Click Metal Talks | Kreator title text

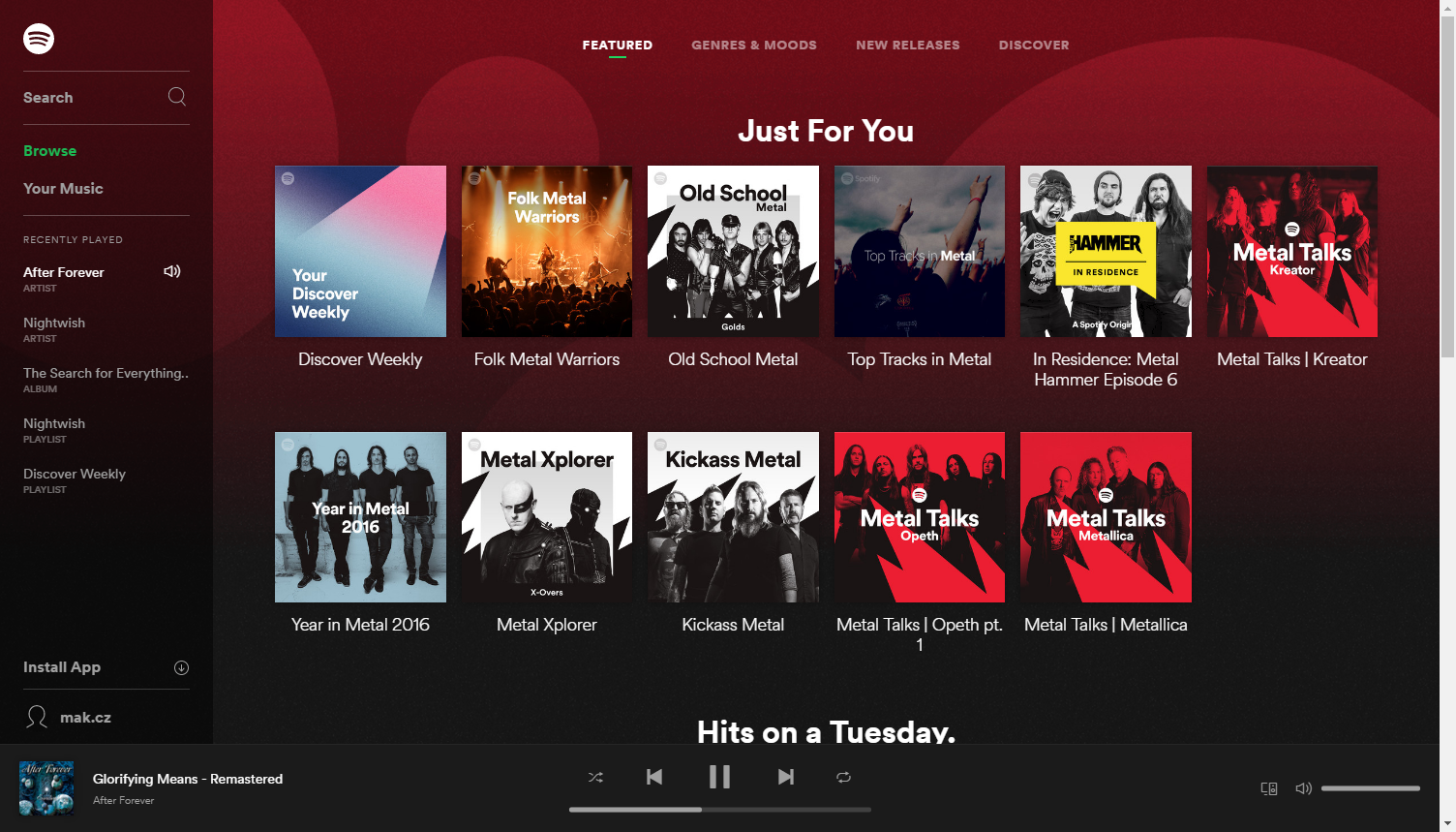pos(1292,359)
